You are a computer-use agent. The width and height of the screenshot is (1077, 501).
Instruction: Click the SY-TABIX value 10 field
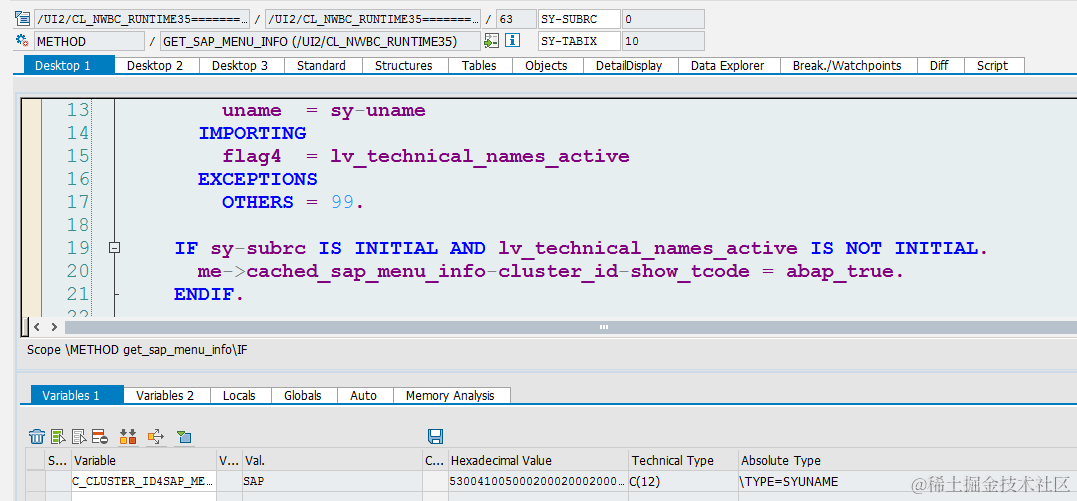tap(663, 41)
